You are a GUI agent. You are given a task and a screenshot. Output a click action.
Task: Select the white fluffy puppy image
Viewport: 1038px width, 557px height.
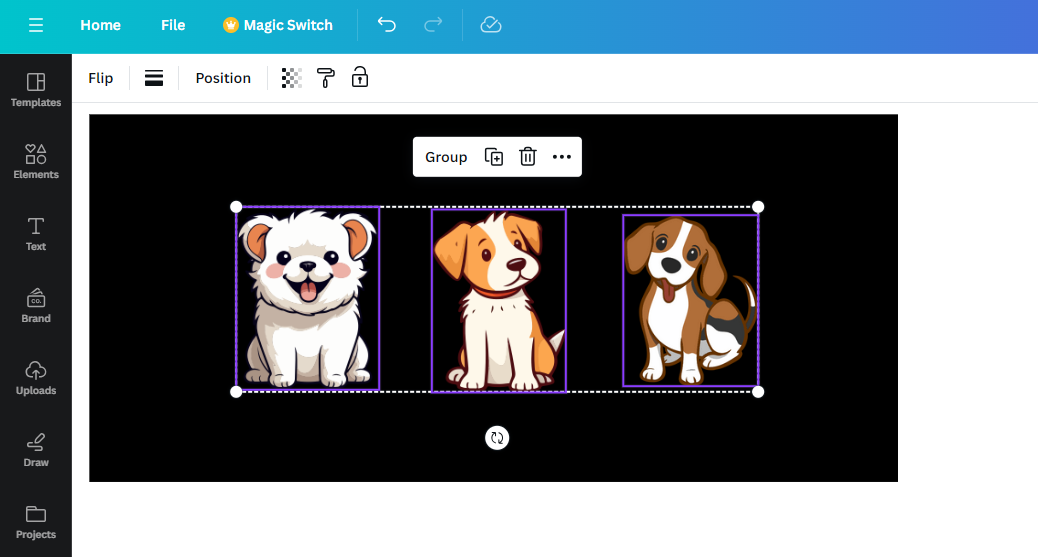pos(308,298)
